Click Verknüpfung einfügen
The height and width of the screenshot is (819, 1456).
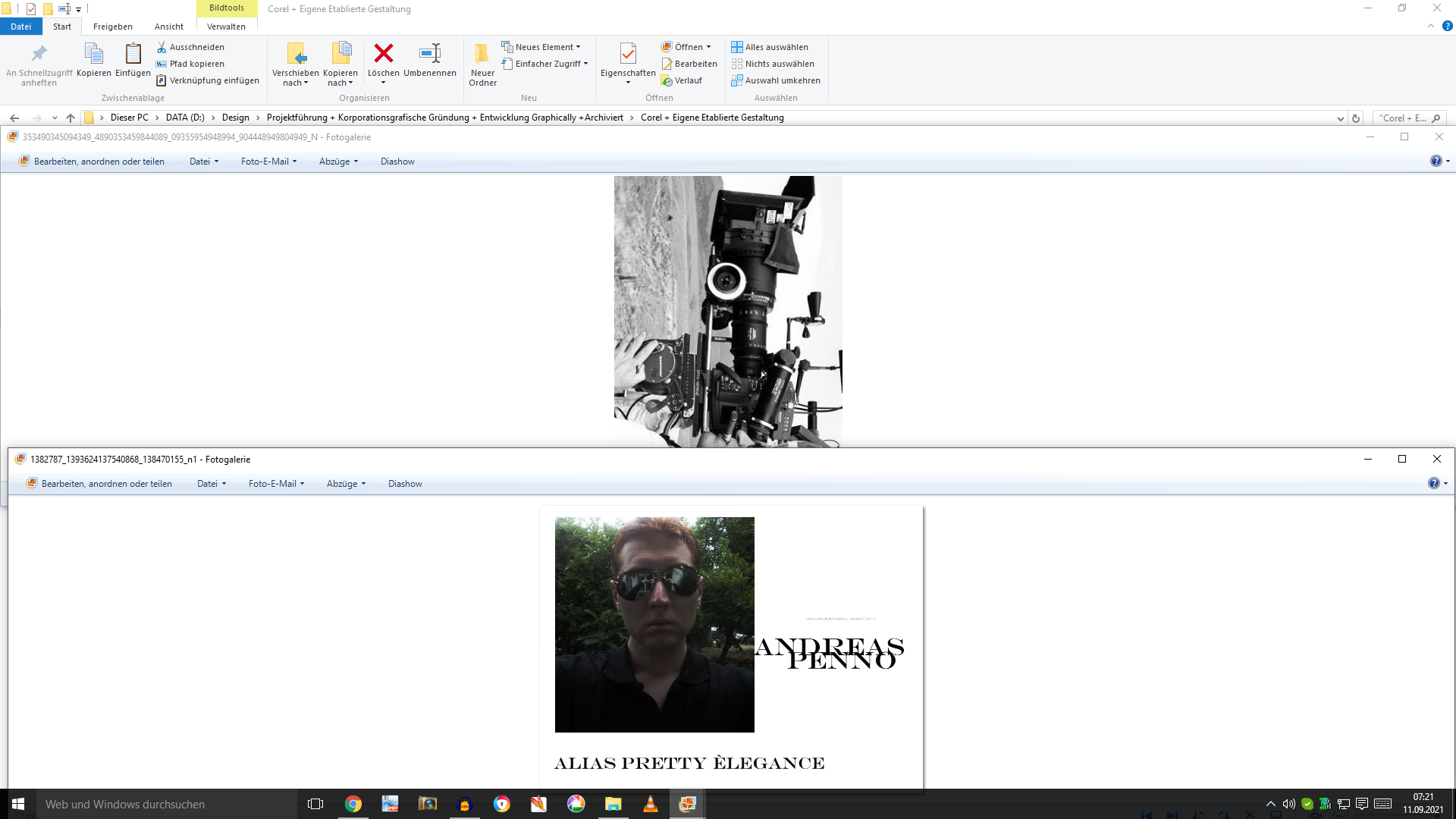(x=208, y=80)
